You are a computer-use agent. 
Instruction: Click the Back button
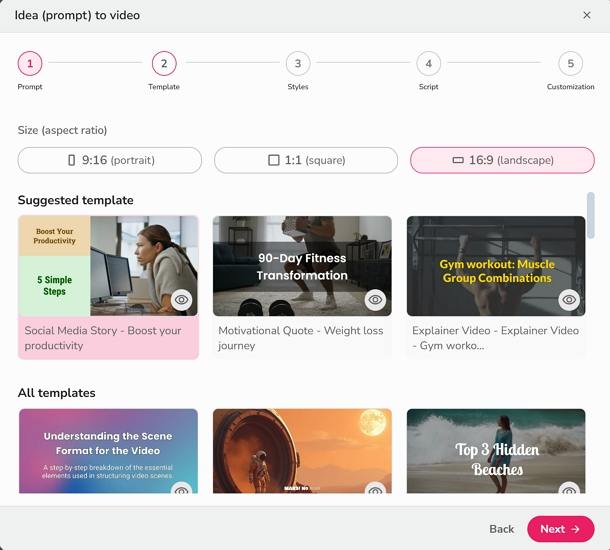tap(501, 529)
